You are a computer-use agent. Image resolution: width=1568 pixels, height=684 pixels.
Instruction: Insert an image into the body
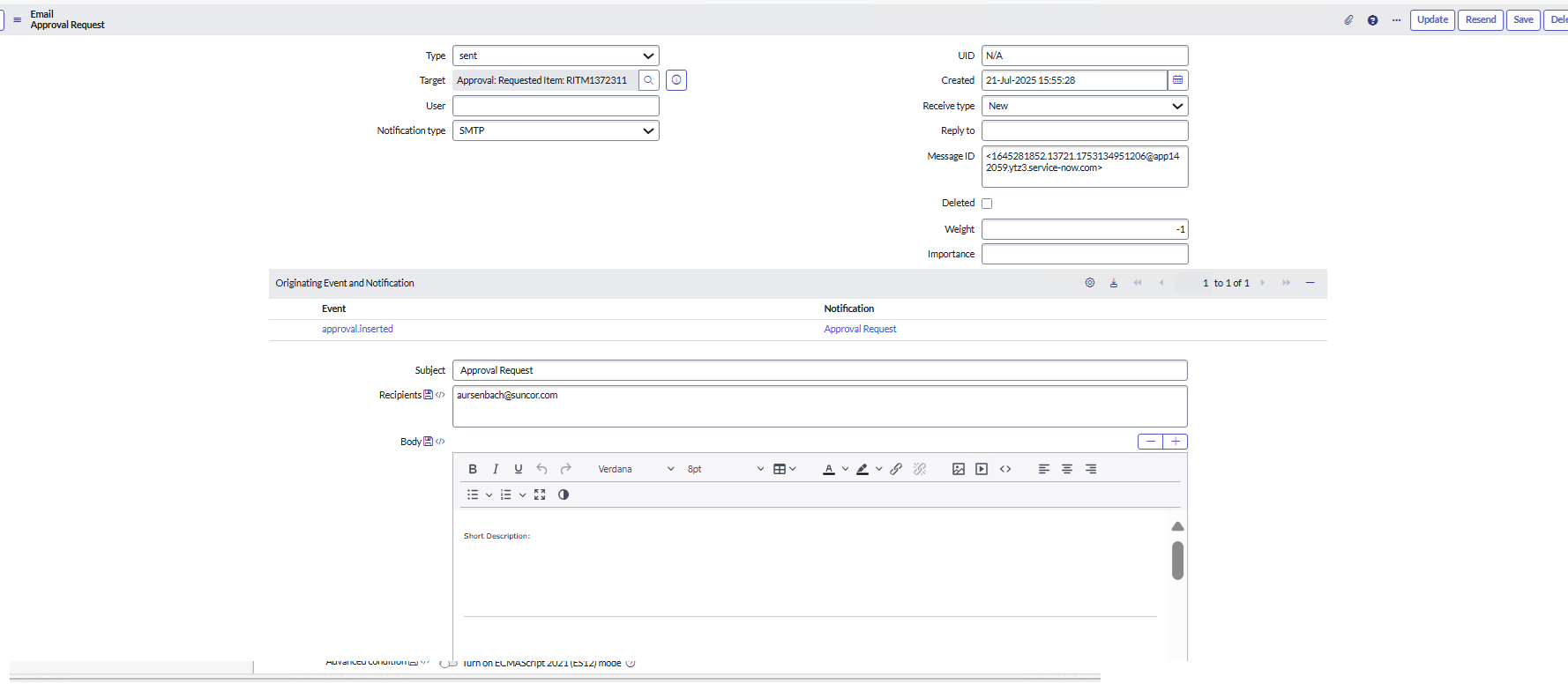coord(959,469)
